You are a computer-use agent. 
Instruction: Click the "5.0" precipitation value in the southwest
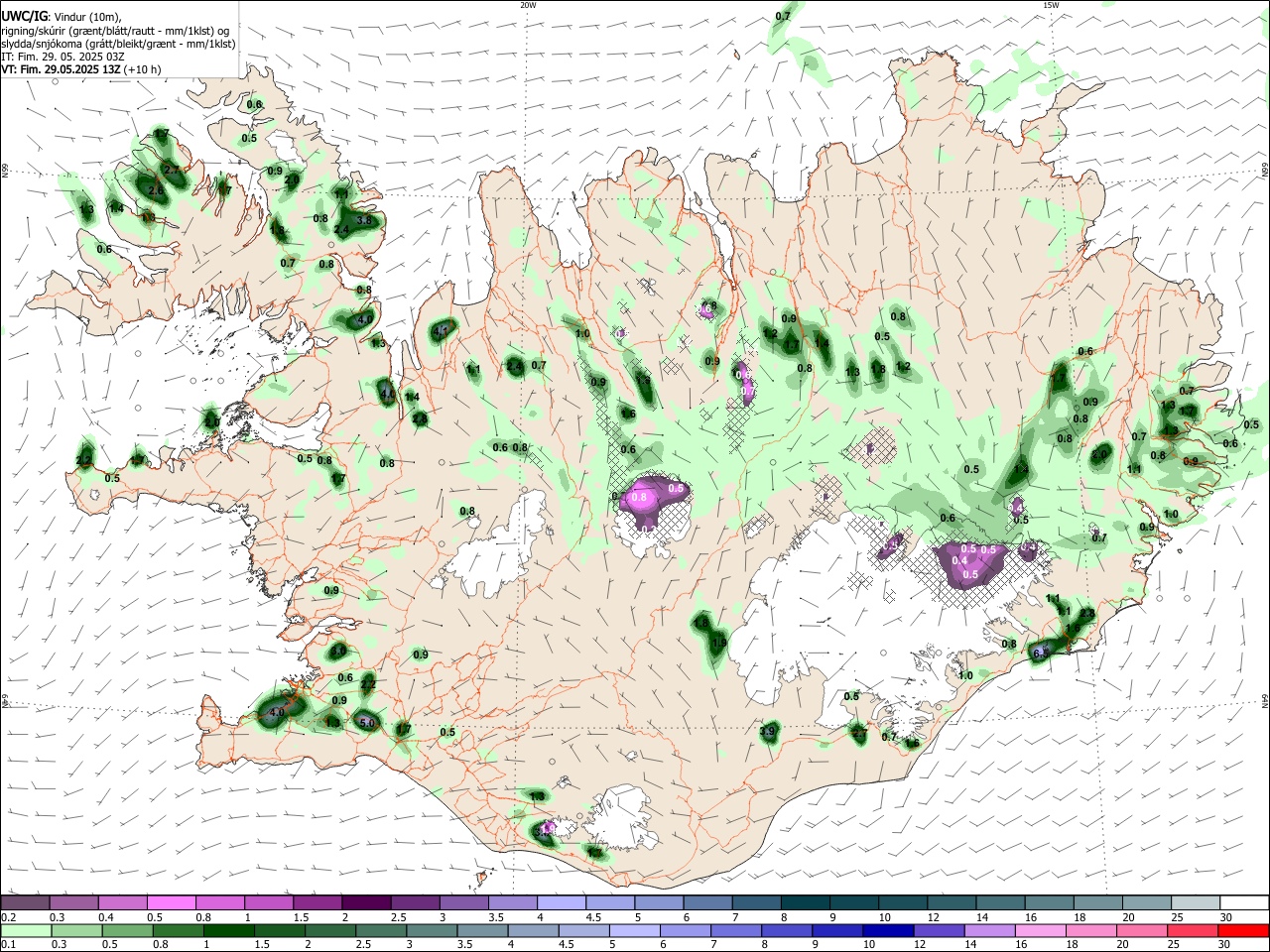tap(367, 723)
